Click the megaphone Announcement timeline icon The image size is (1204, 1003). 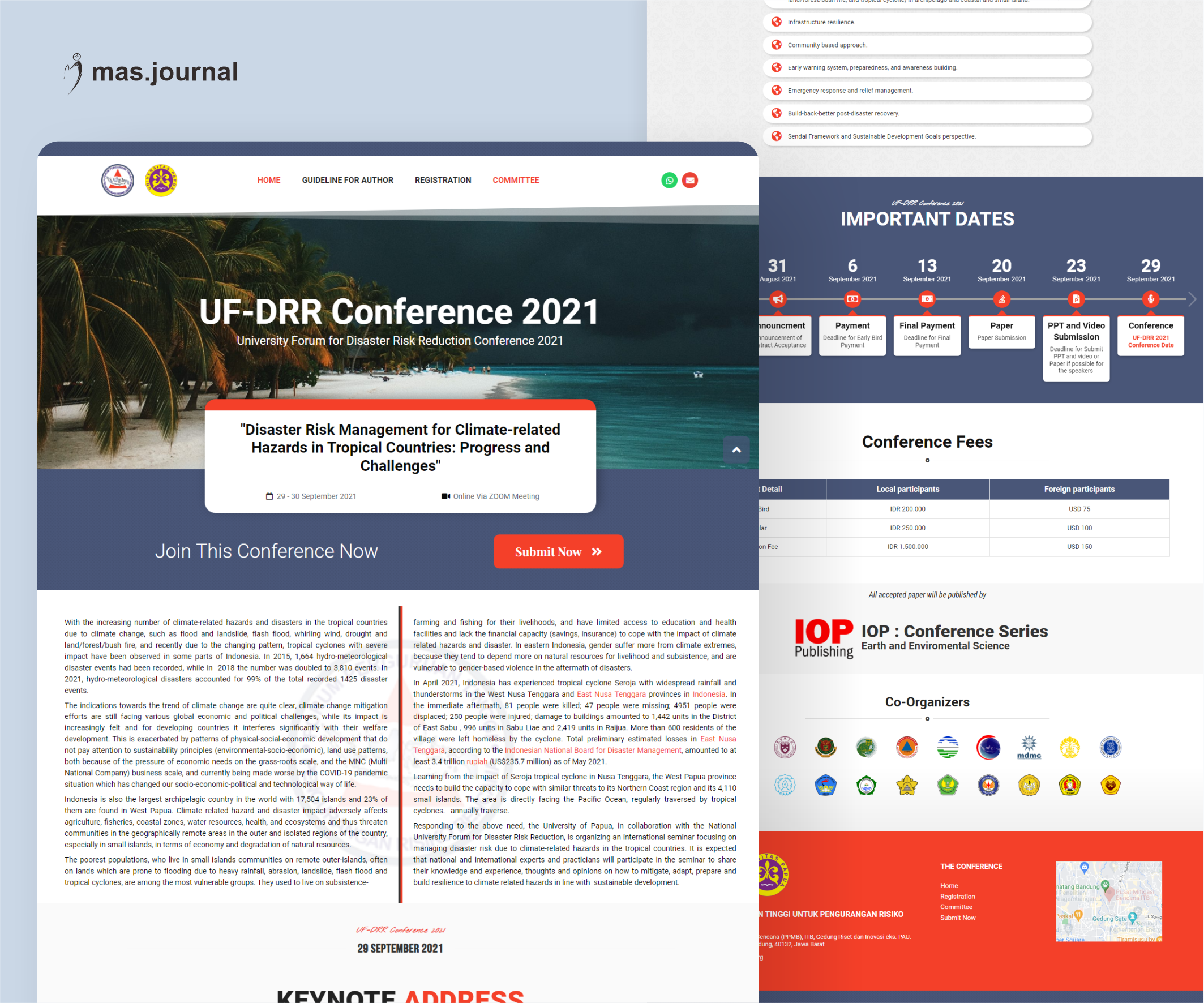[778, 299]
